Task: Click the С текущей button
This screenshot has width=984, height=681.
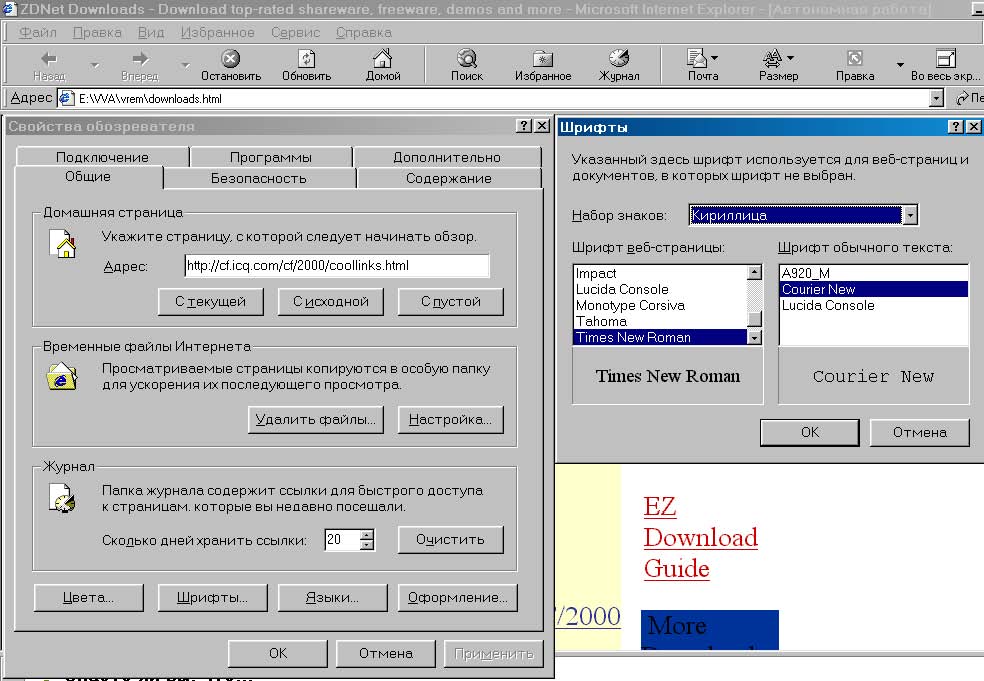Action: tap(210, 301)
